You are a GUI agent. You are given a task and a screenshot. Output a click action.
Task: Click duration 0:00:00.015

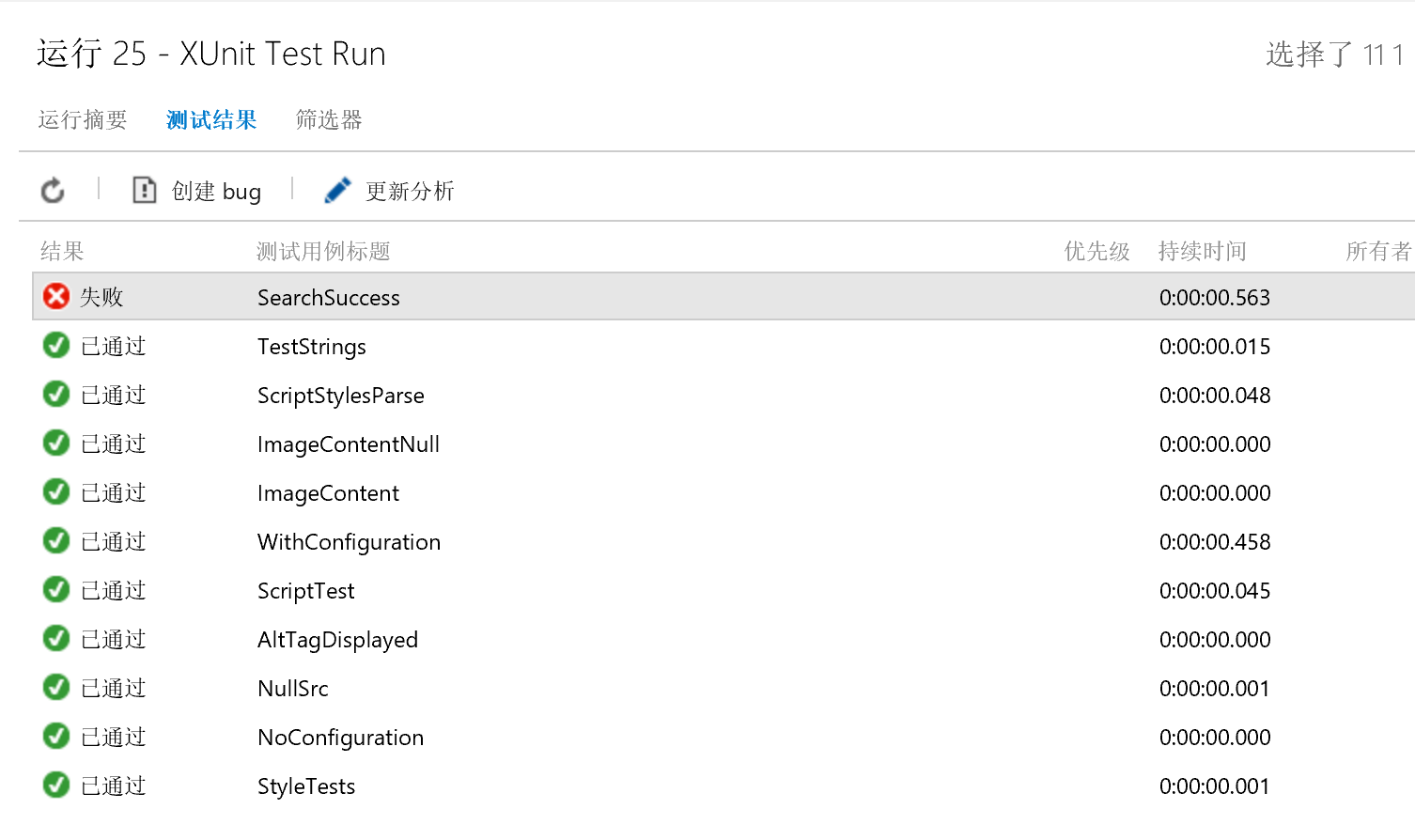[1215, 347]
